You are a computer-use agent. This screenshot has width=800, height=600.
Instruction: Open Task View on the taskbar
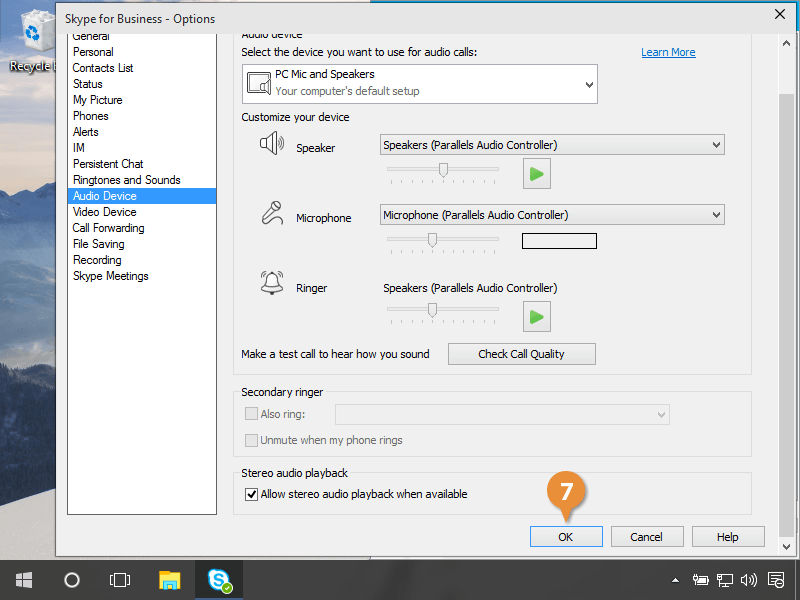tap(120, 580)
